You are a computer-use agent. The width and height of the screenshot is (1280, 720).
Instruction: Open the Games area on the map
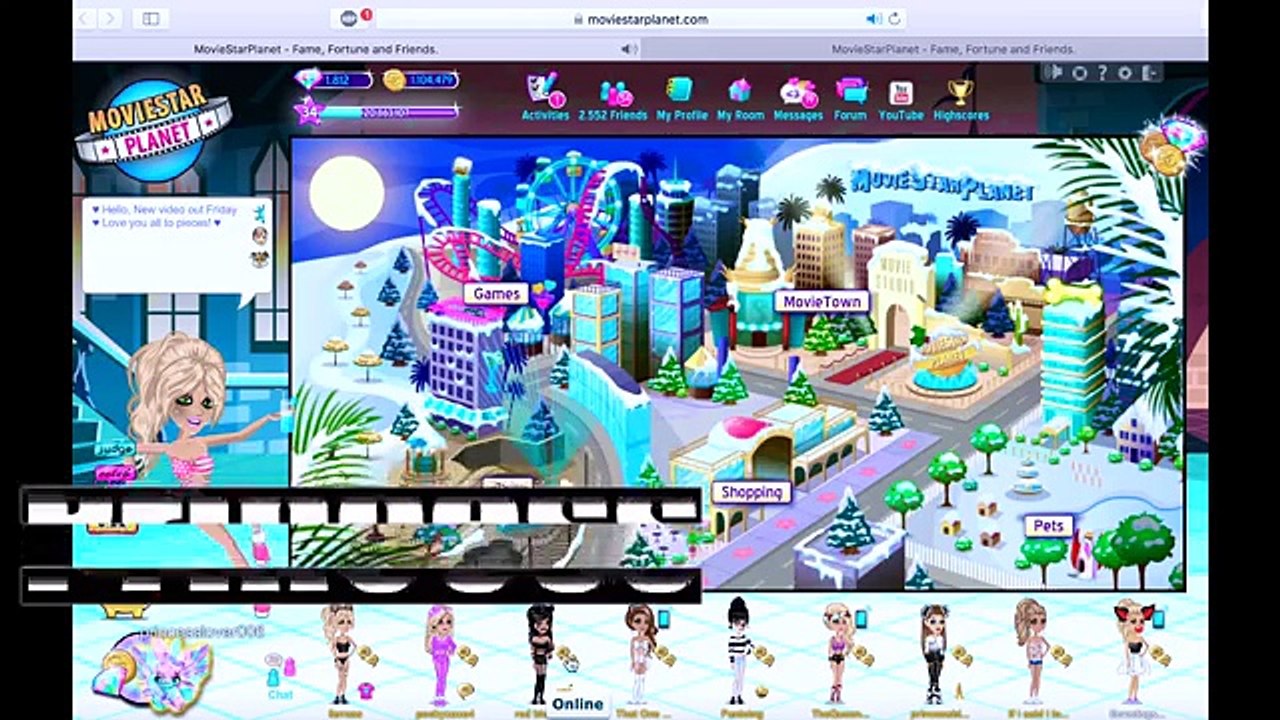click(x=496, y=294)
